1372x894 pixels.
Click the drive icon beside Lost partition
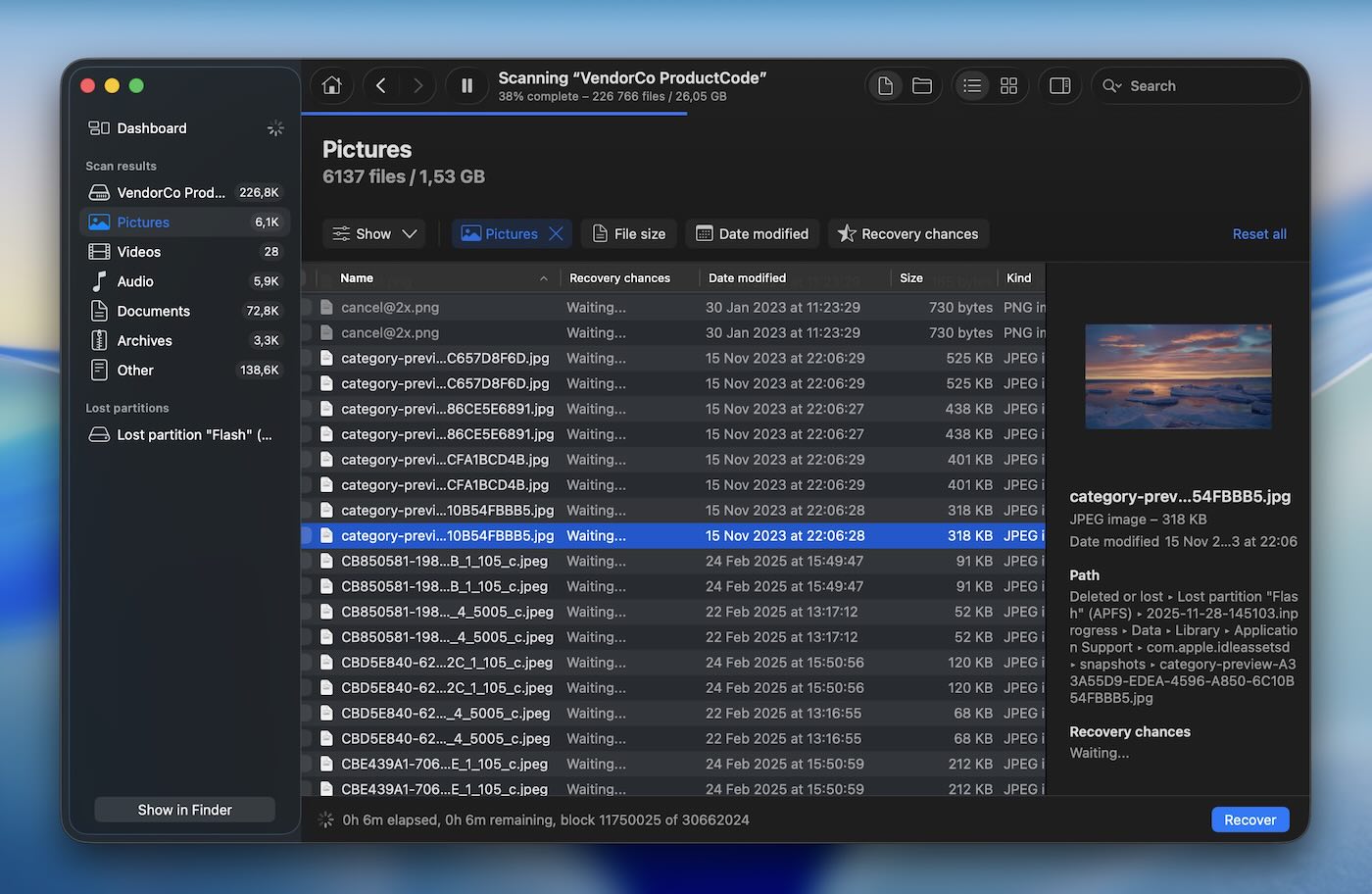[99, 434]
